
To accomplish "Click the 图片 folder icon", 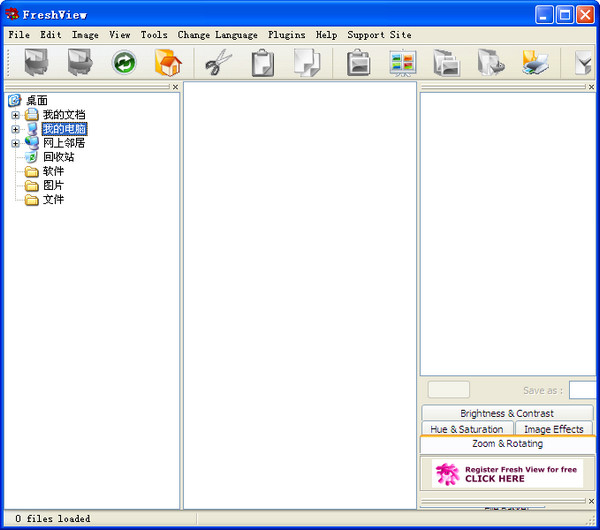I will tap(32, 186).
